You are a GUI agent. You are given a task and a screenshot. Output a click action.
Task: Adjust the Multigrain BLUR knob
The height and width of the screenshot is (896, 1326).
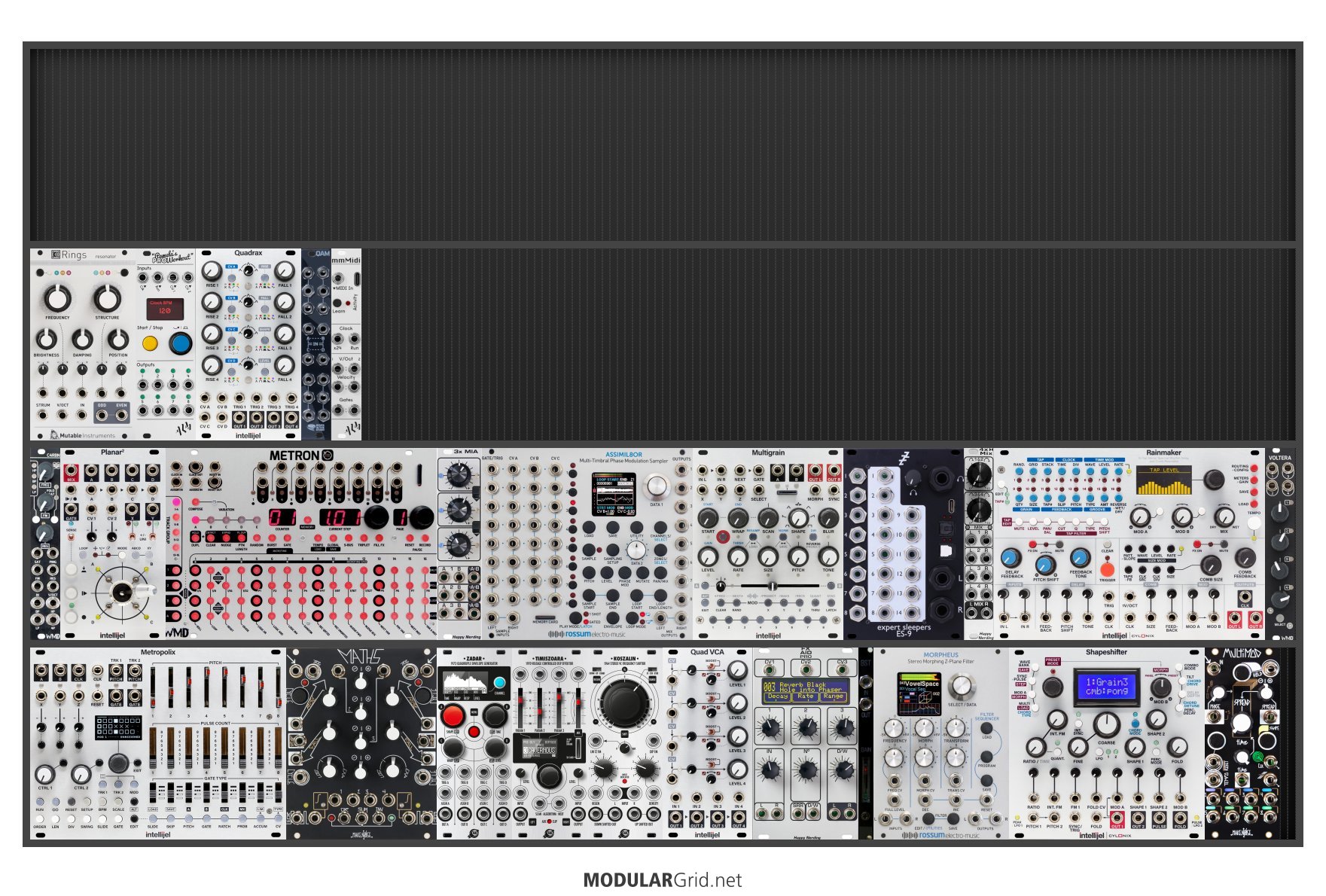[828, 518]
